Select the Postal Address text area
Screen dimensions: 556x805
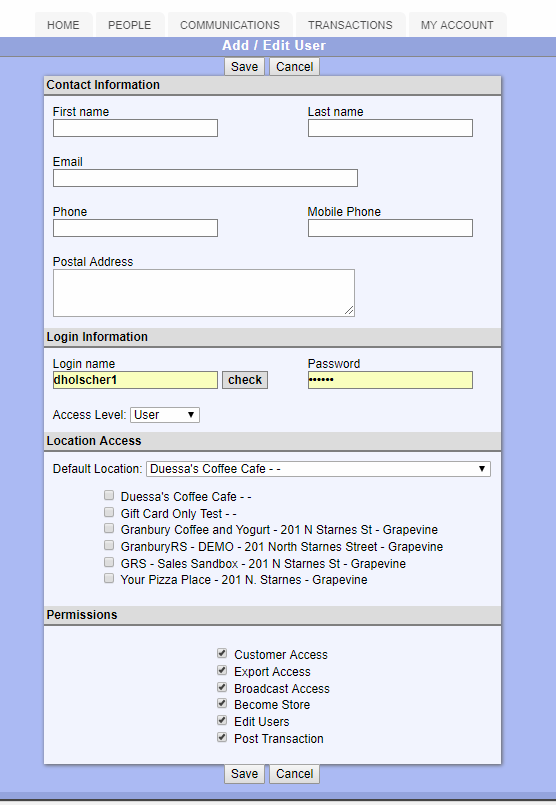204,293
